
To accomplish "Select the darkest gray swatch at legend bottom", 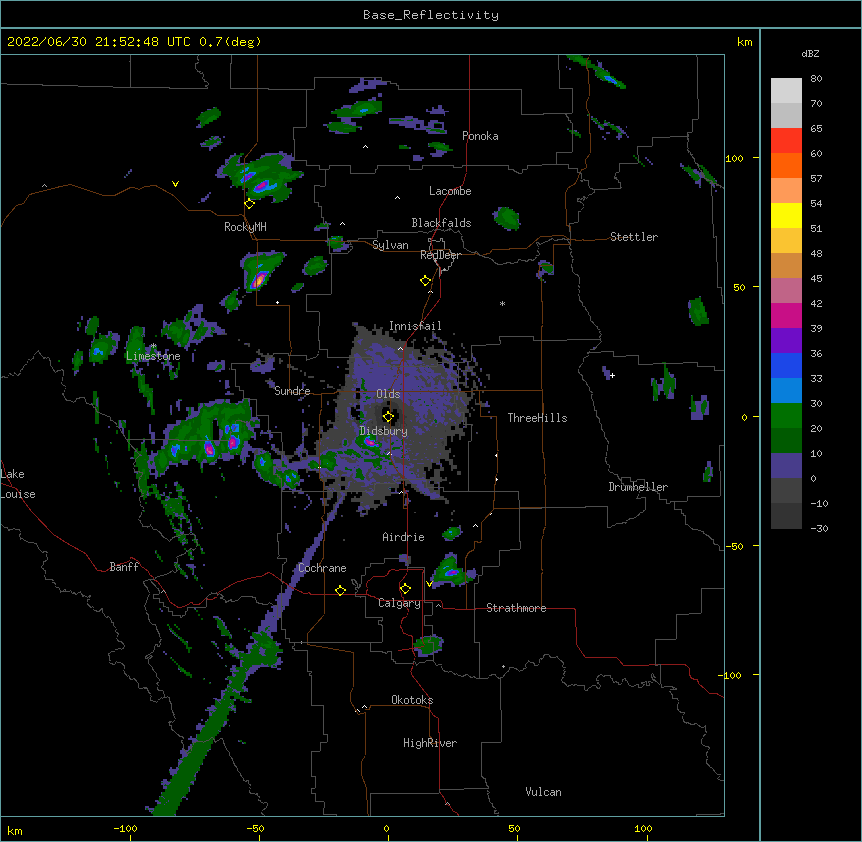I will 786,516.
